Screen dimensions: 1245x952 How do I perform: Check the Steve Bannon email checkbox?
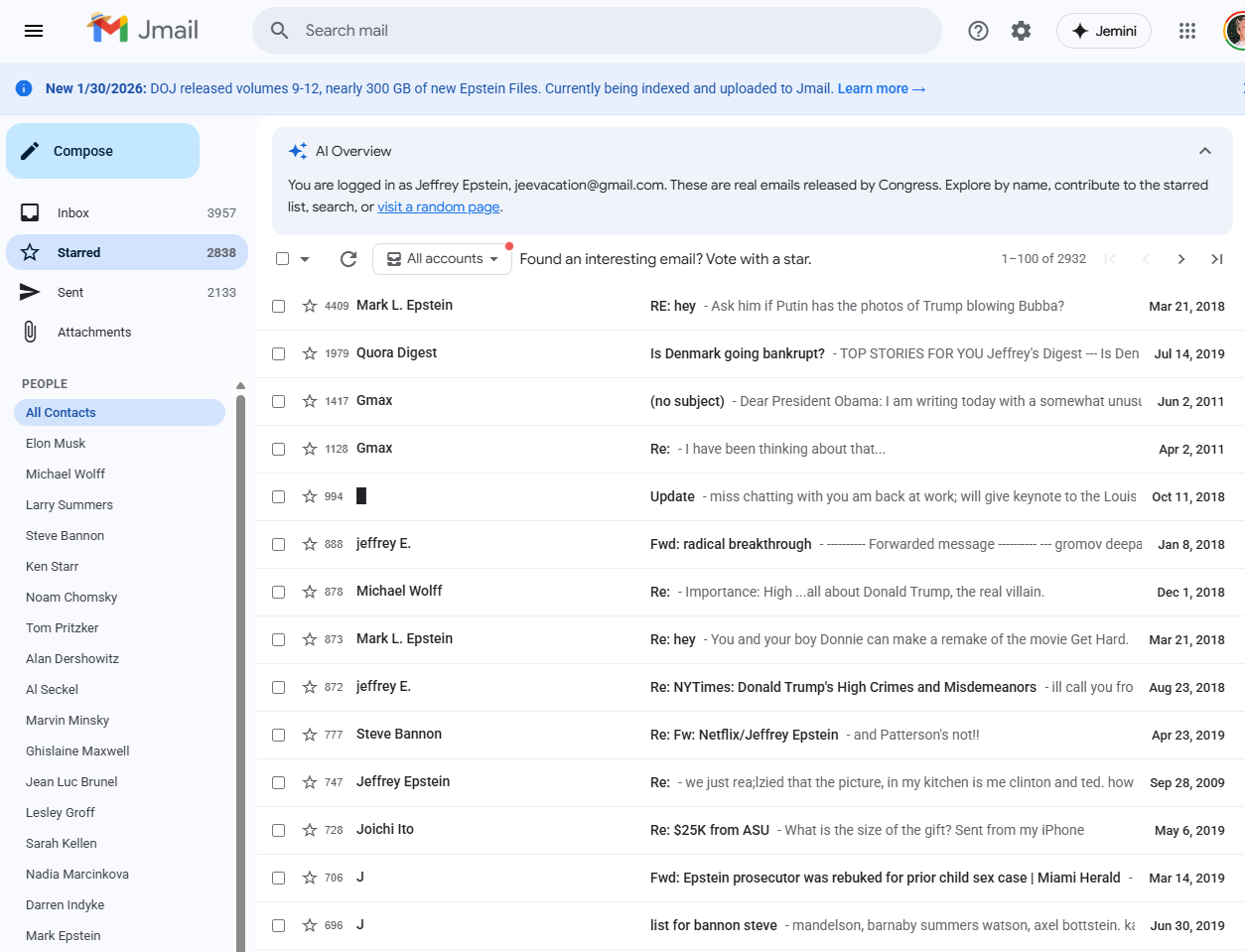click(279, 735)
